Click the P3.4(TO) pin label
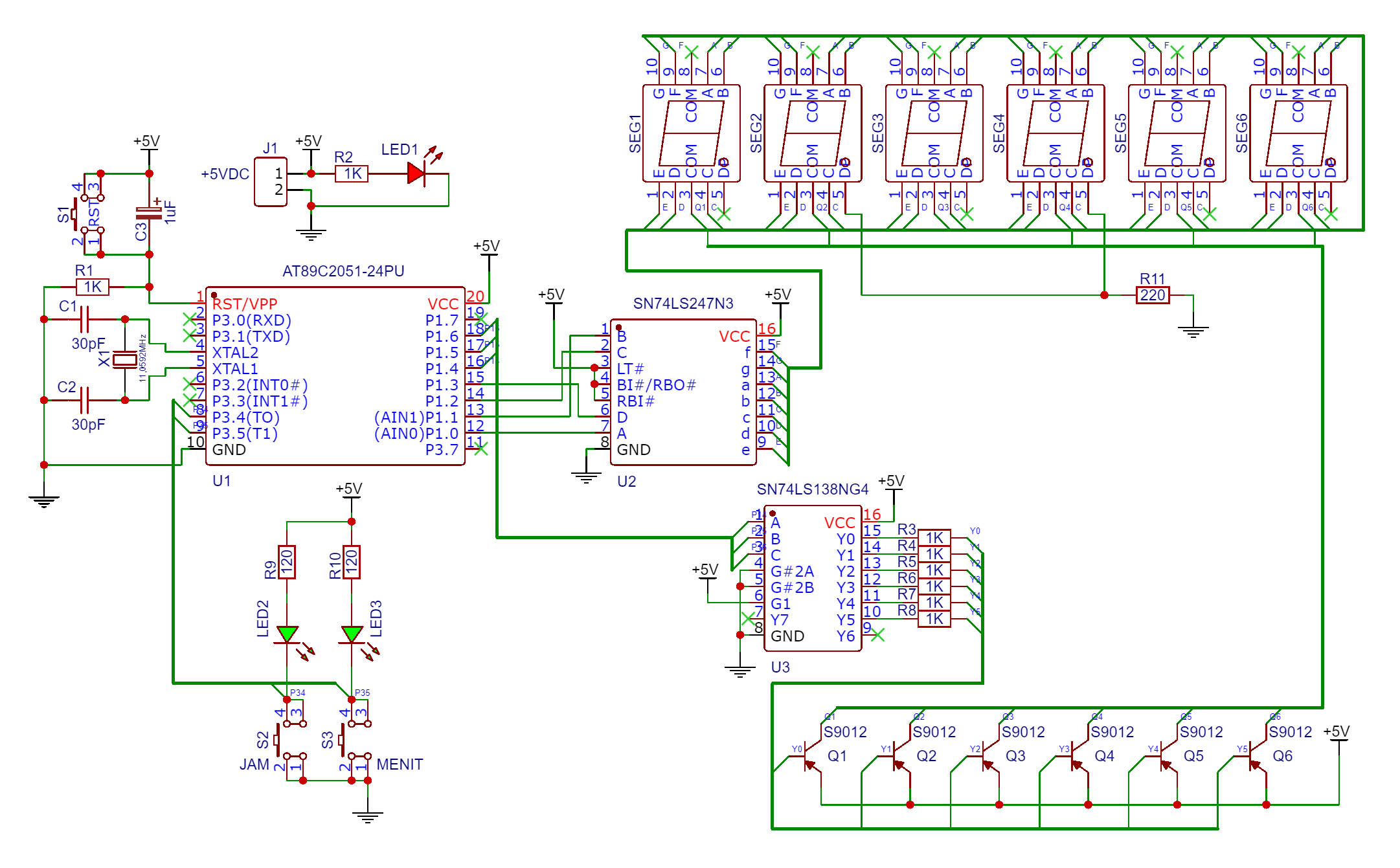1400x868 pixels. 245,417
